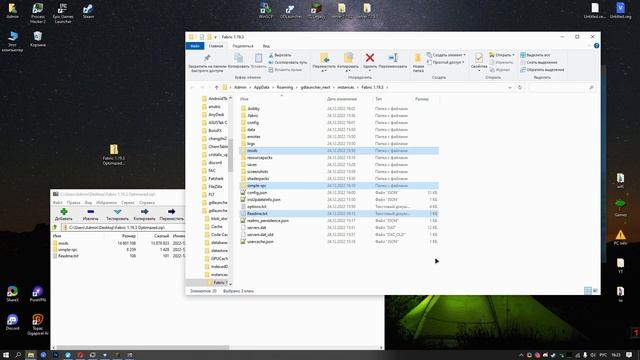Switch to the Home (Главная) ribbon tab

[216, 46]
